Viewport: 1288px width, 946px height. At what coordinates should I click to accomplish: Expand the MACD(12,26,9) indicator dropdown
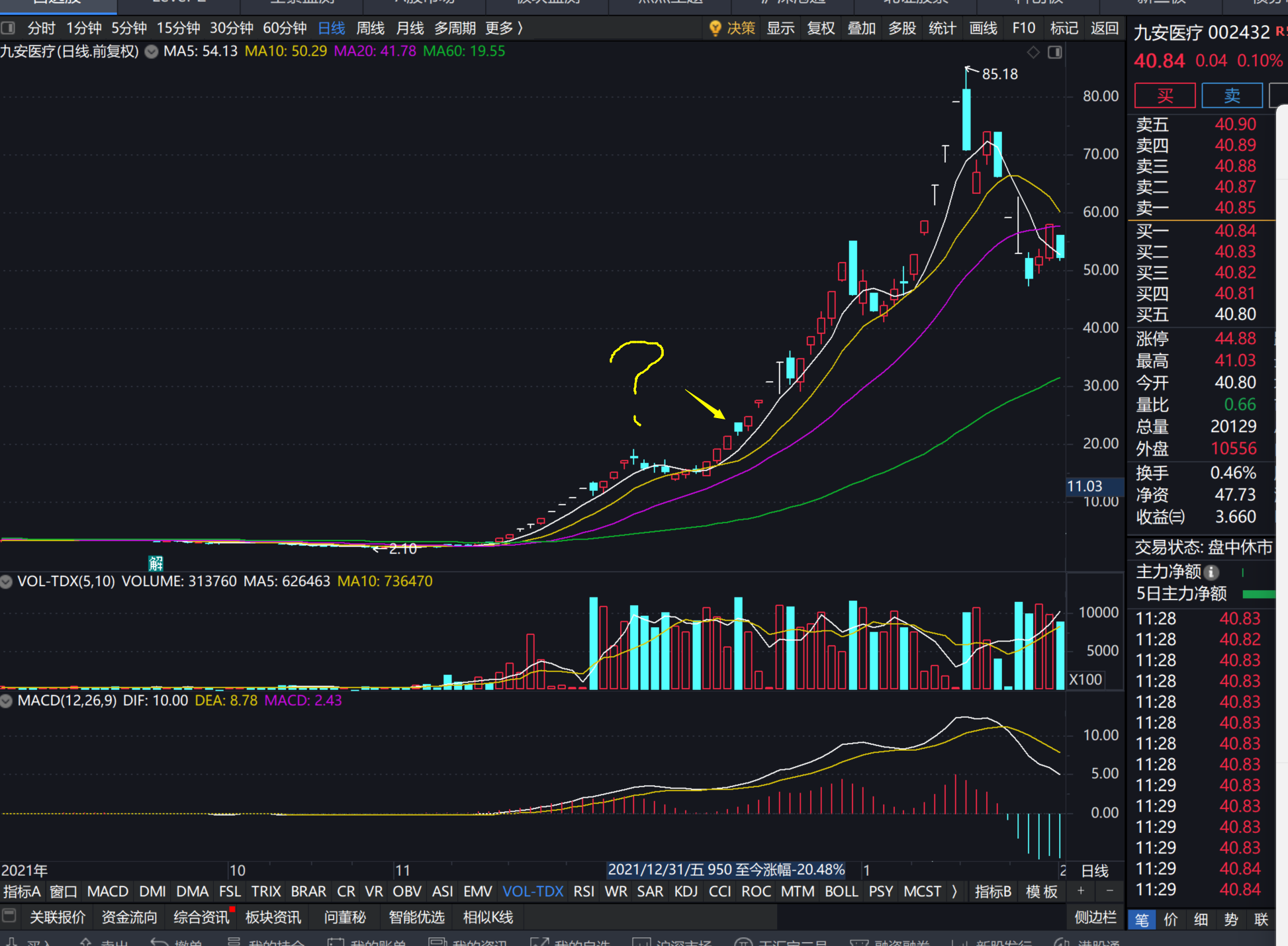pos(7,701)
